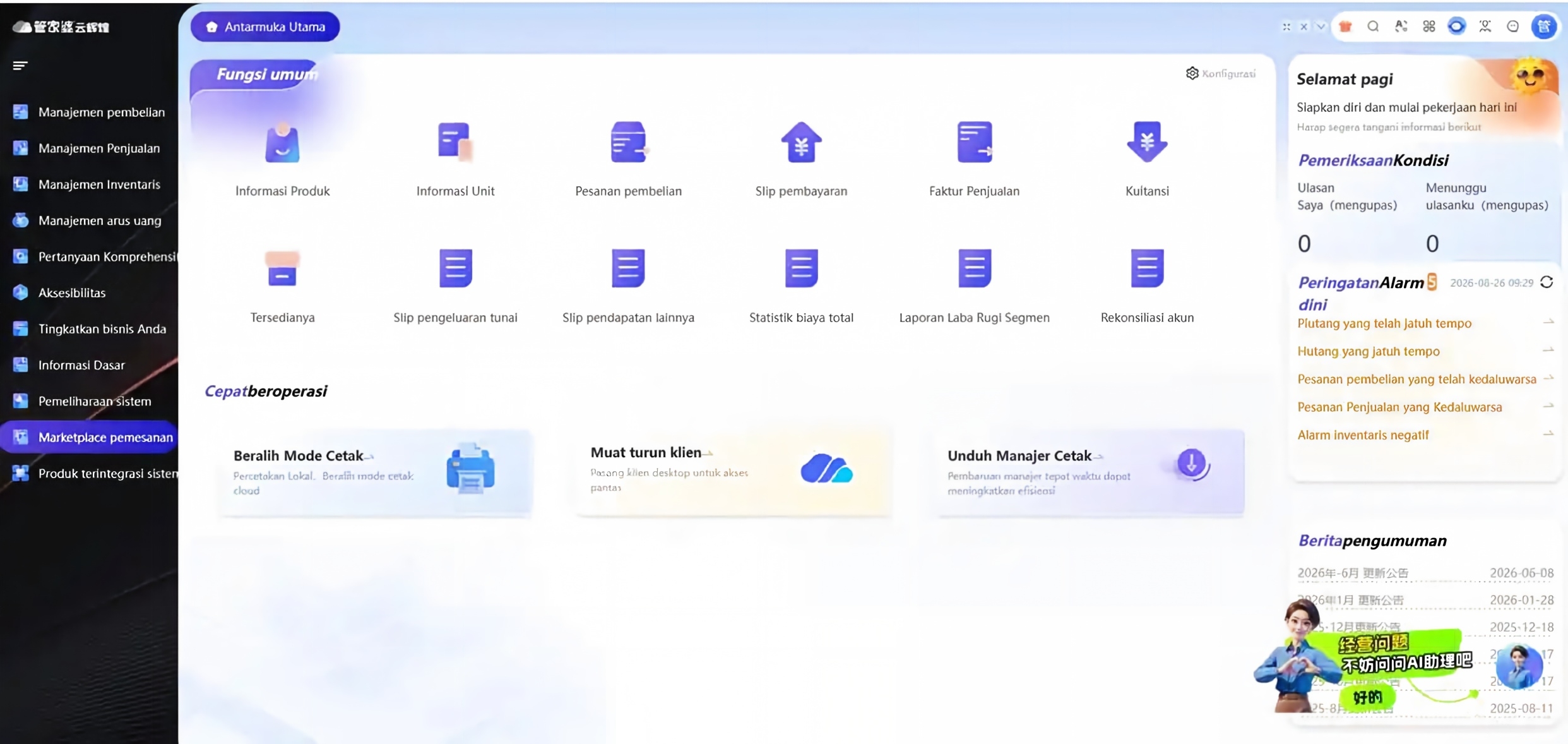Click the Unduh Manajer Cetak card
Viewport: 1568px width, 744px height.
pyautogui.click(x=1090, y=472)
